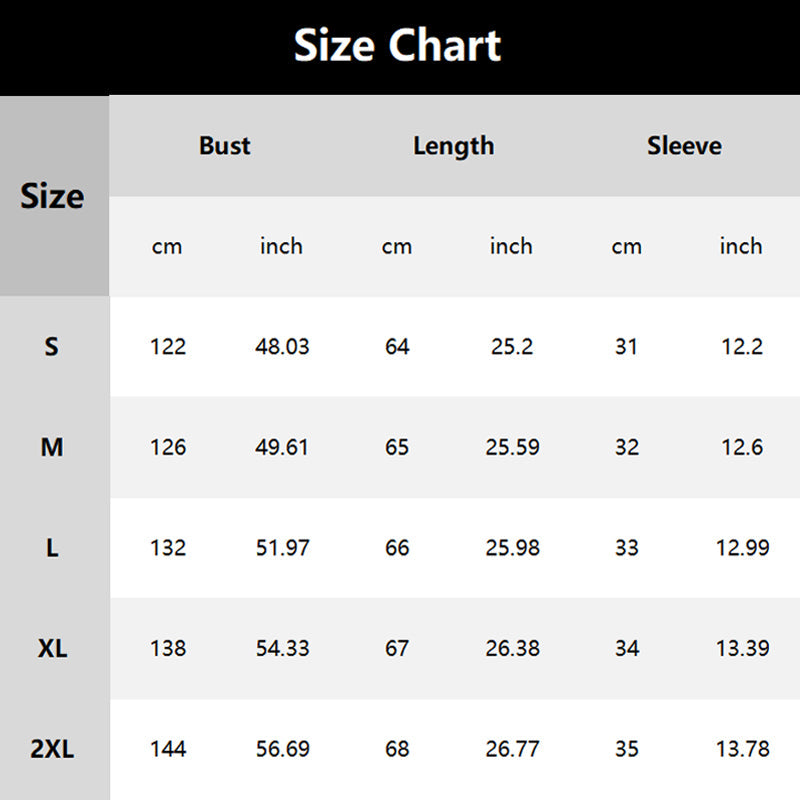Click the 25.98 inch length value
The height and width of the screenshot is (800, 800).
pos(512,548)
